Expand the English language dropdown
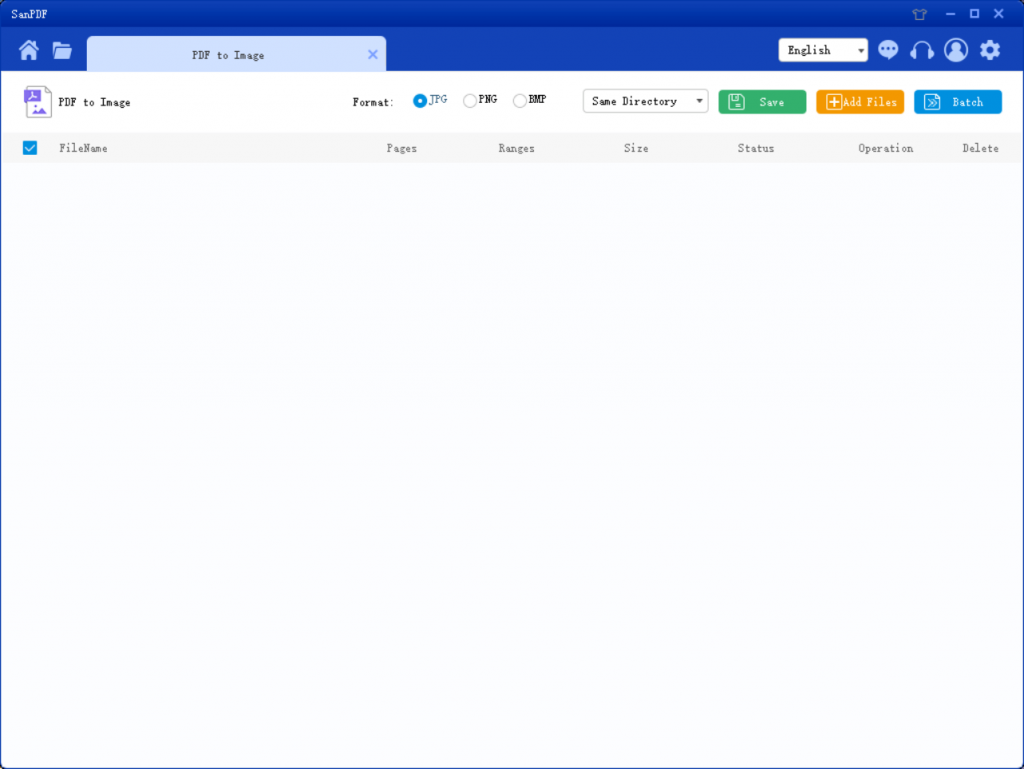The width and height of the screenshot is (1024, 769). (823, 50)
